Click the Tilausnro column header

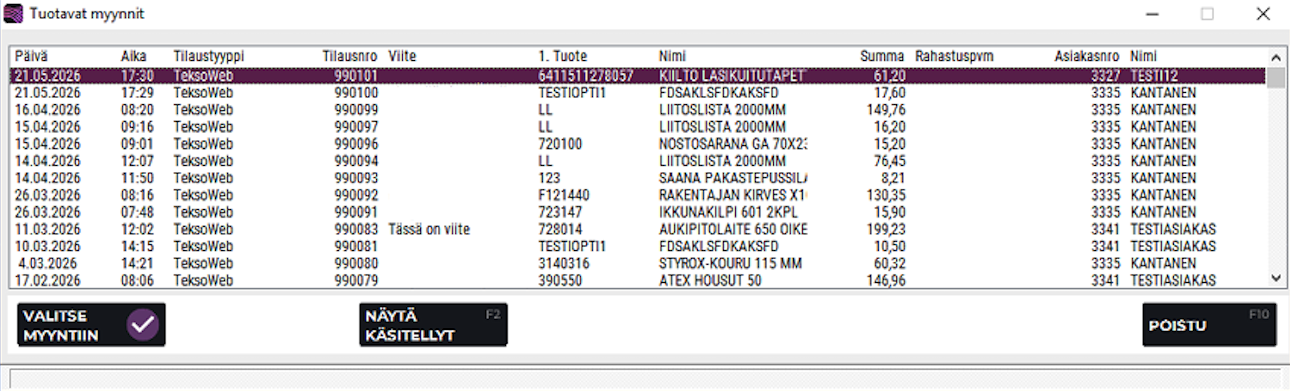click(350, 57)
